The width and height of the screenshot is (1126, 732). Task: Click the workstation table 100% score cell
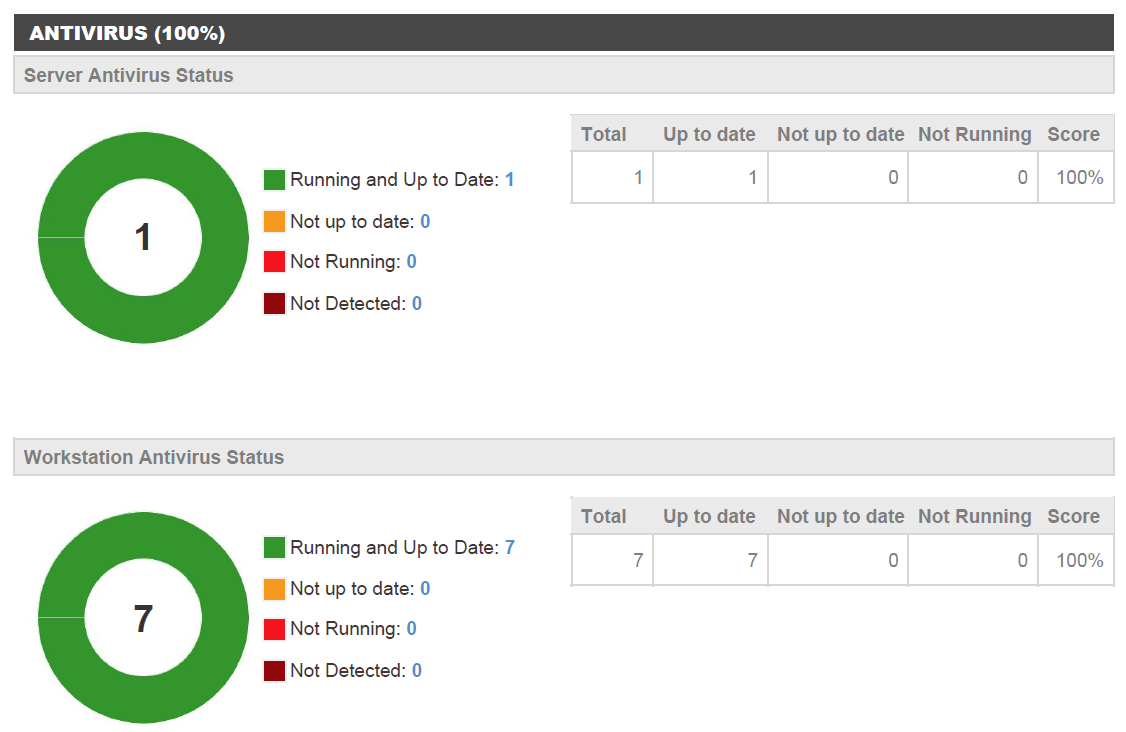[x=1079, y=560]
